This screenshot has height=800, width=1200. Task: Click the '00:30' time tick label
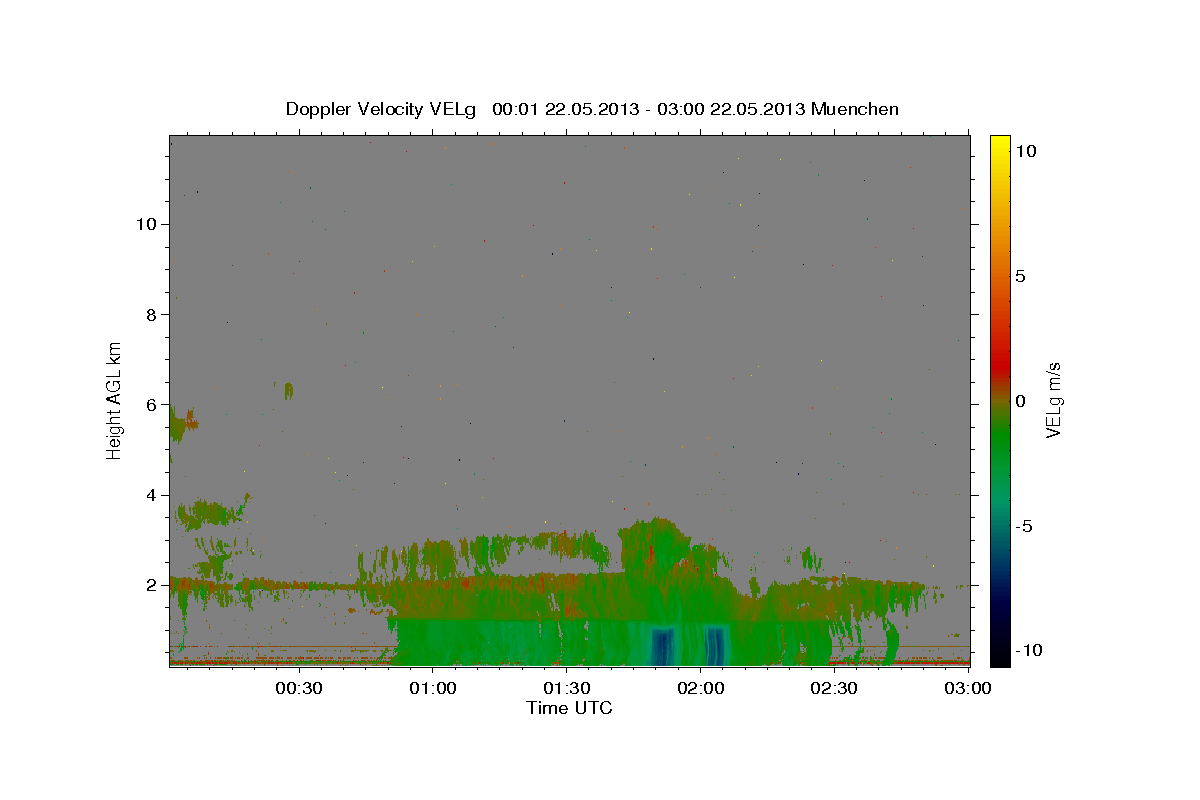298,688
